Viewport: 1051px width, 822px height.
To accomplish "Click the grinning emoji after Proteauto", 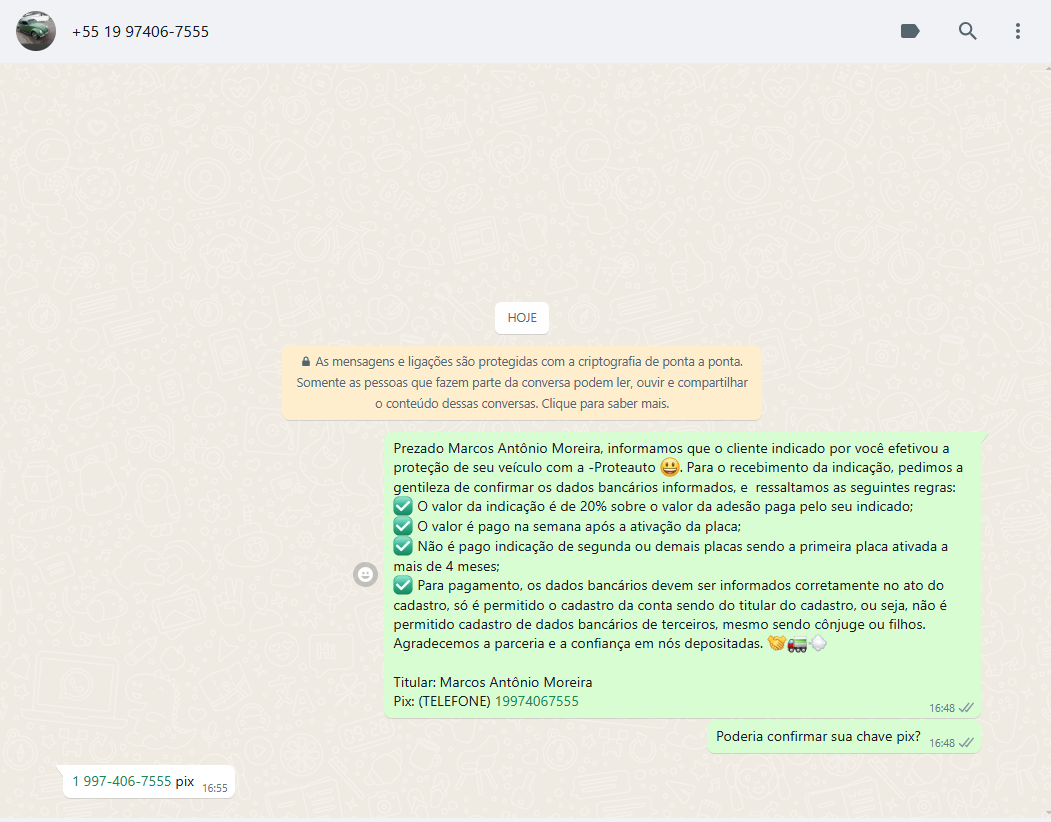I will coord(670,468).
